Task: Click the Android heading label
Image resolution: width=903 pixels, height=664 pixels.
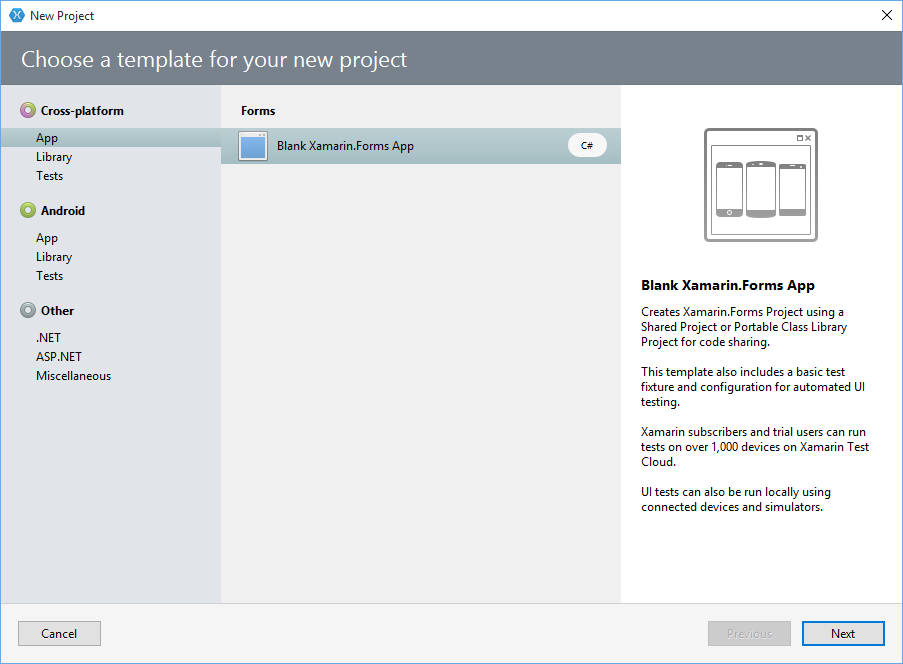Action: click(x=63, y=211)
